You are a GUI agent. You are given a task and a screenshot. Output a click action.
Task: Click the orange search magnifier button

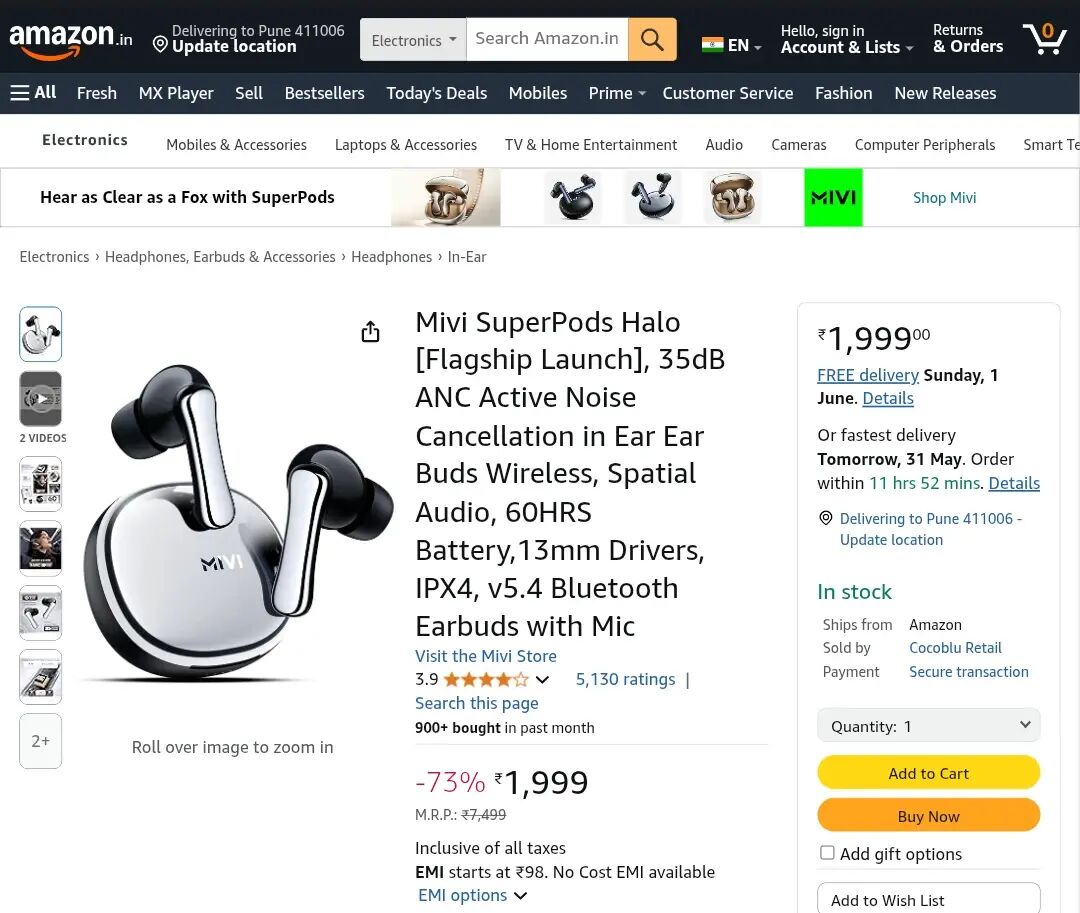pos(652,39)
